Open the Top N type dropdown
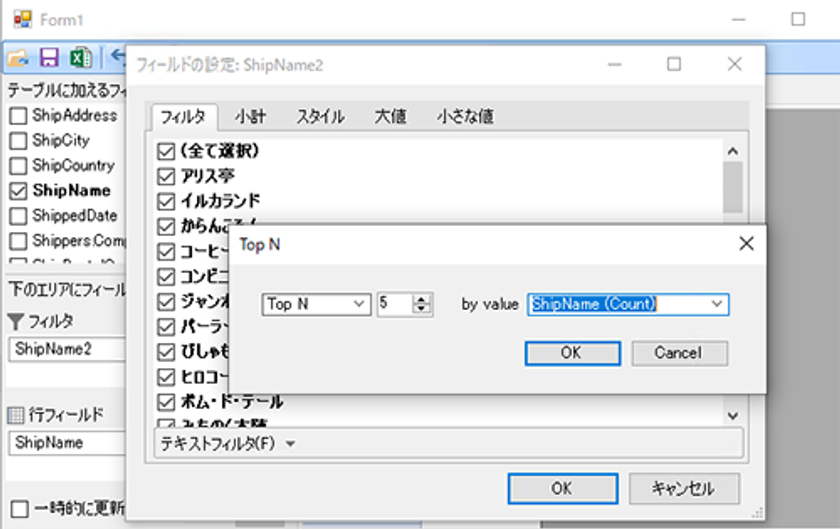840x529 pixels. tap(316, 304)
